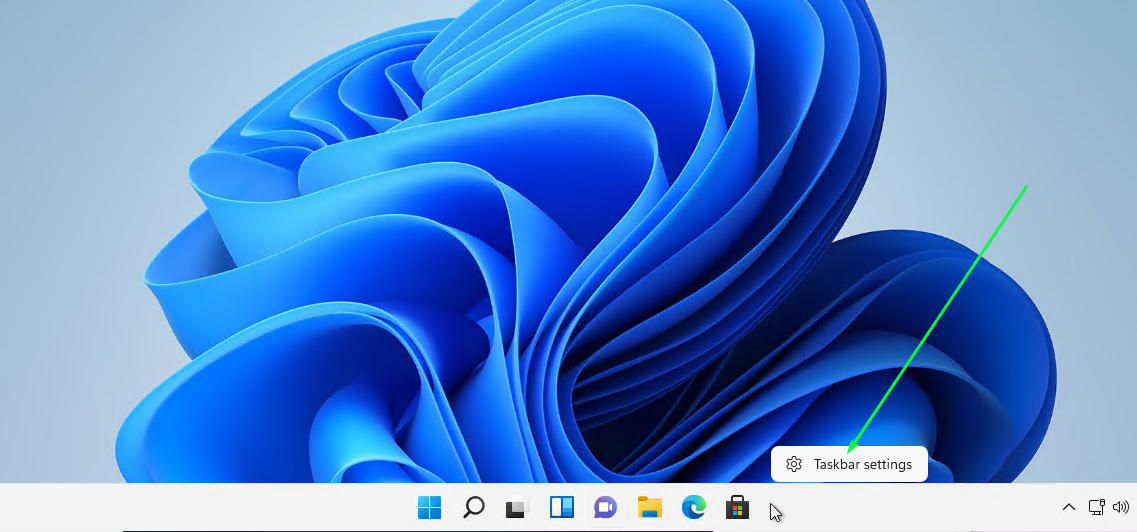
Task: Click the gear icon beside Taskbar settings
Action: [x=794, y=464]
